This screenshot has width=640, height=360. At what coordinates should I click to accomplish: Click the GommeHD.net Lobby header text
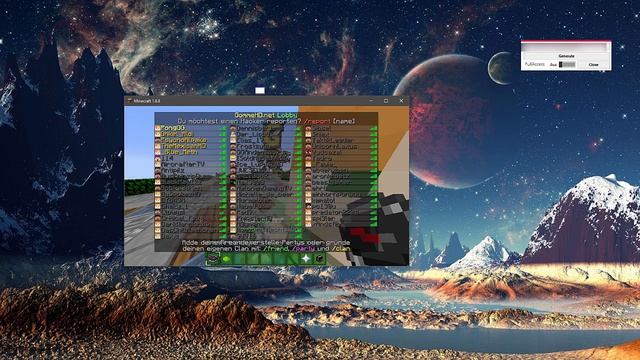point(266,116)
